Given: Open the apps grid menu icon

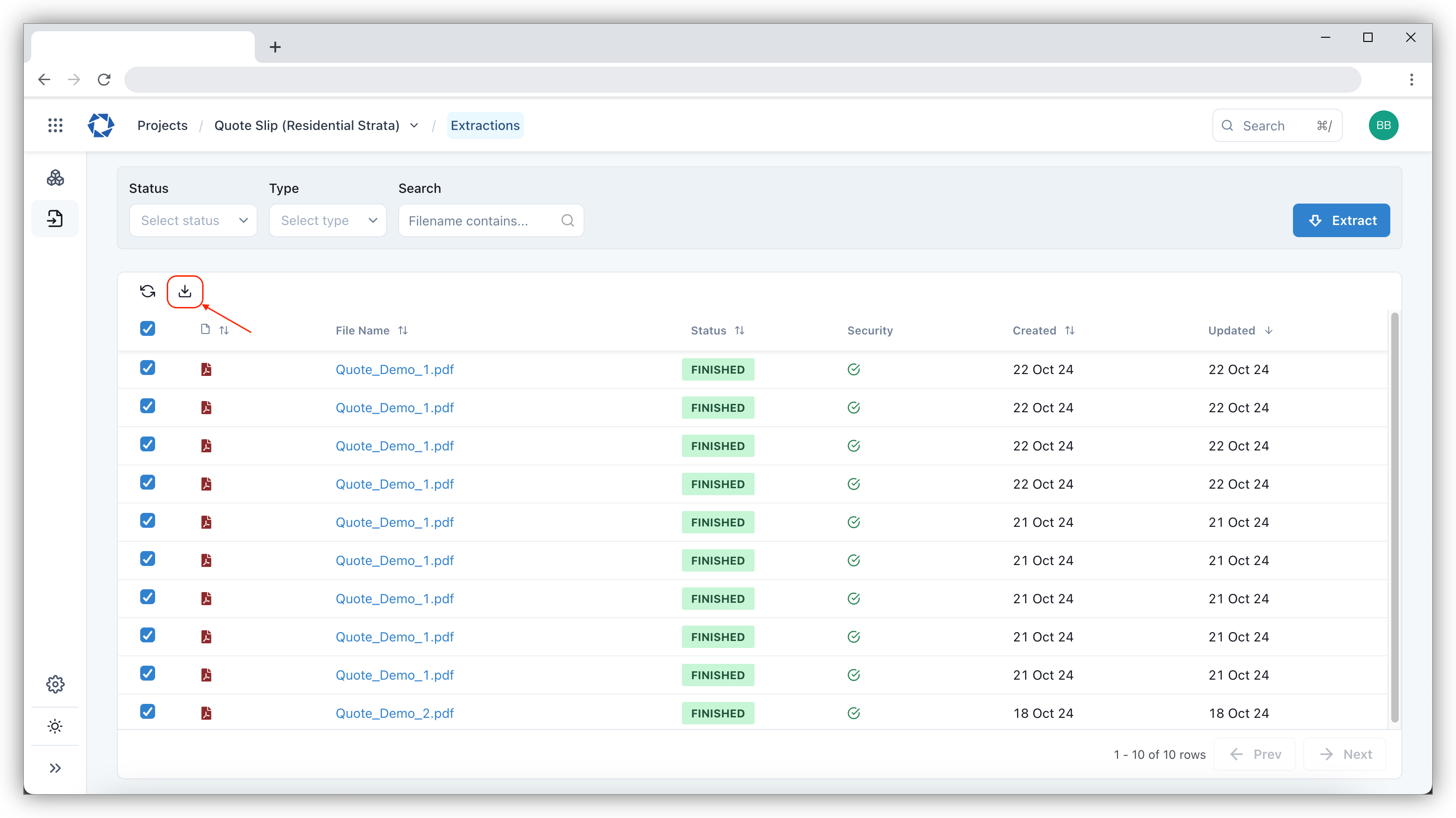Looking at the screenshot, I should tap(55, 125).
